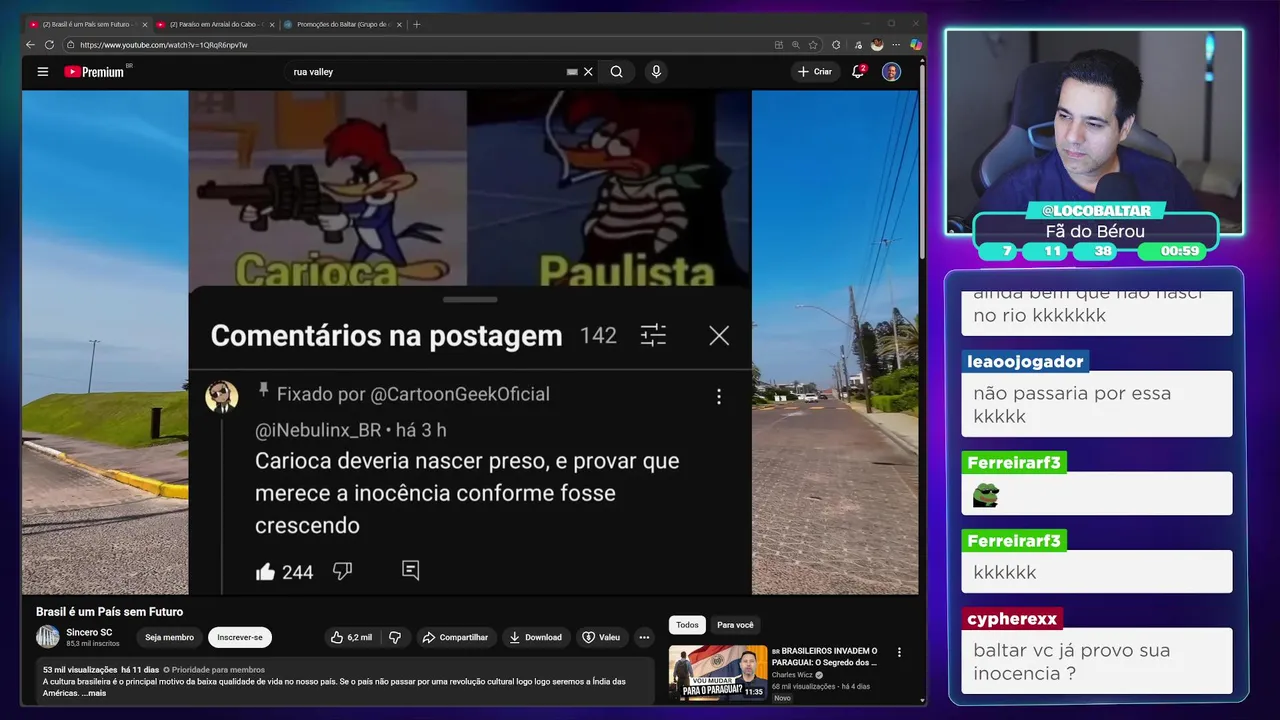
Task: Click the magnifier search button
Action: [x=617, y=72]
